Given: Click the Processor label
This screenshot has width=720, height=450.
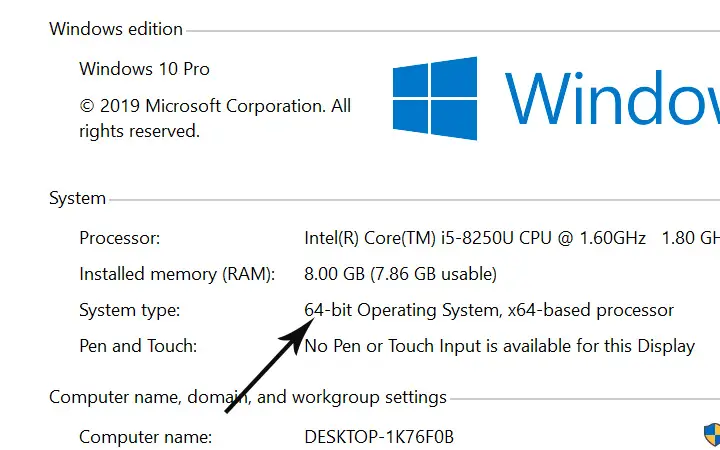Looking at the screenshot, I should coord(119,238).
